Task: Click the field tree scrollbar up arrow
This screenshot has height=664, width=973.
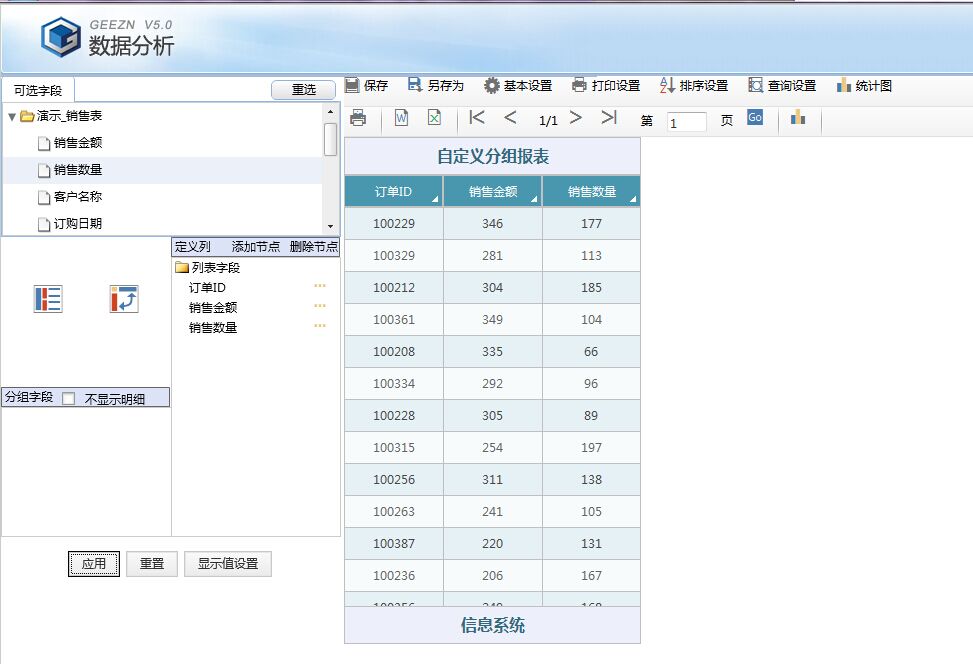Action: click(331, 112)
